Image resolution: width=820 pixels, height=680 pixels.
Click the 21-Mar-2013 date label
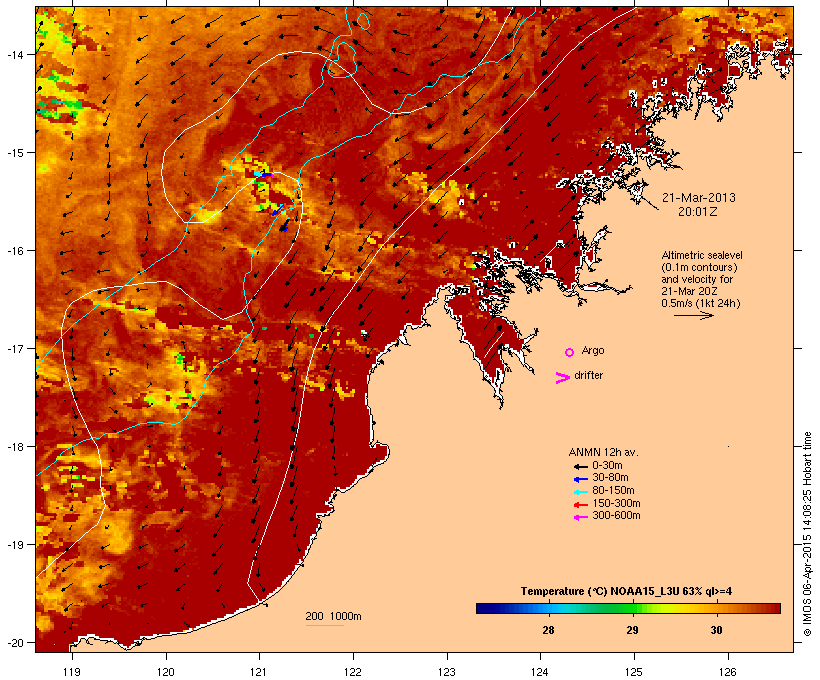point(699,198)
